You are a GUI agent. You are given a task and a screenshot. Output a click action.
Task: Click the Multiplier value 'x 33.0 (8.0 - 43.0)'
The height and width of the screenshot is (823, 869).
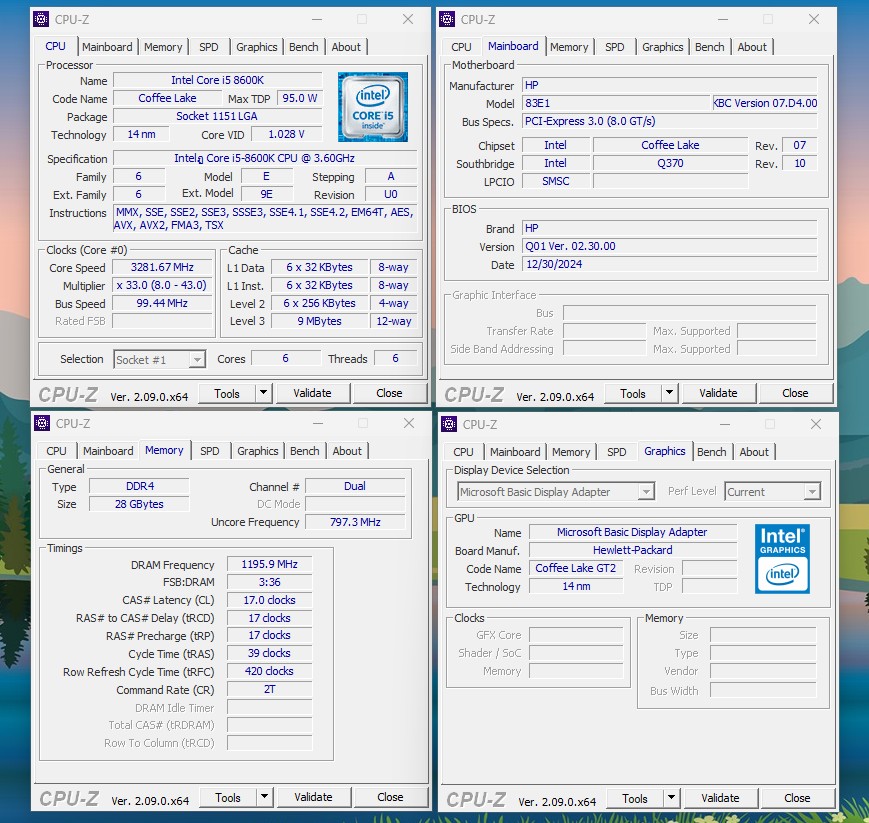(162, 285)
